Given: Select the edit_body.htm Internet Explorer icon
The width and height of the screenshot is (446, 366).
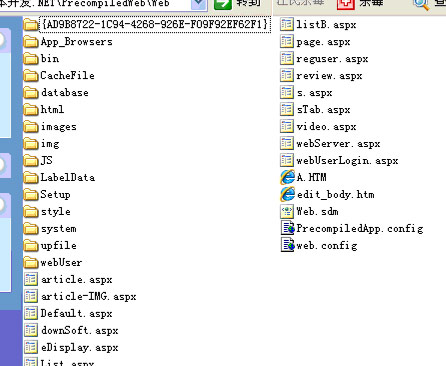Looking at the screenshot, I should [x=287, y=194].
